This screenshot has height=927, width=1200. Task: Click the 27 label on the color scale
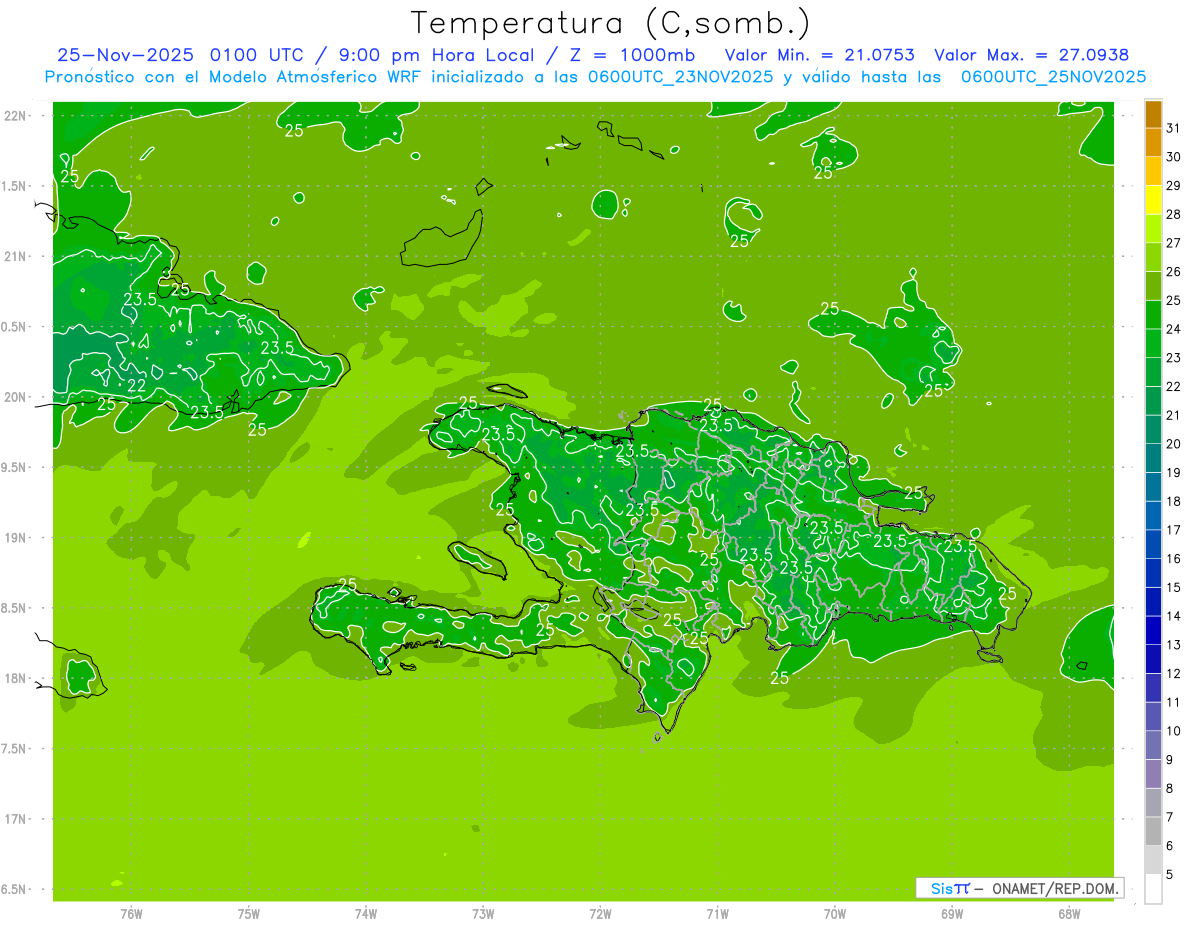[x=1173, y=243]
